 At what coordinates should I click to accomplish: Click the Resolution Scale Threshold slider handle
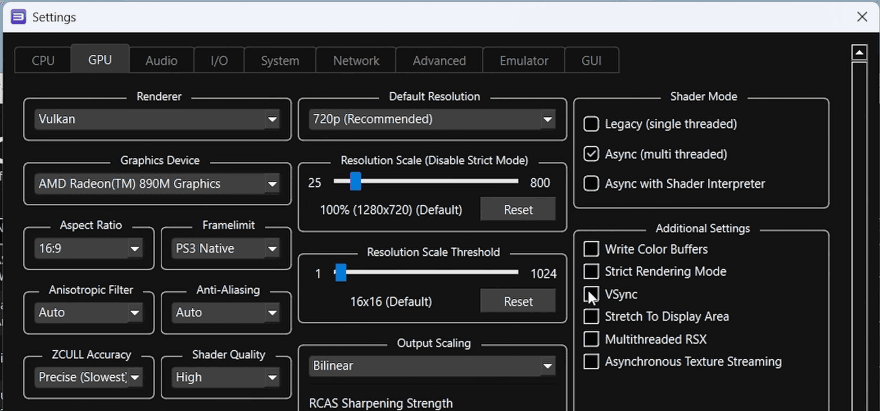tap(340, 273)
